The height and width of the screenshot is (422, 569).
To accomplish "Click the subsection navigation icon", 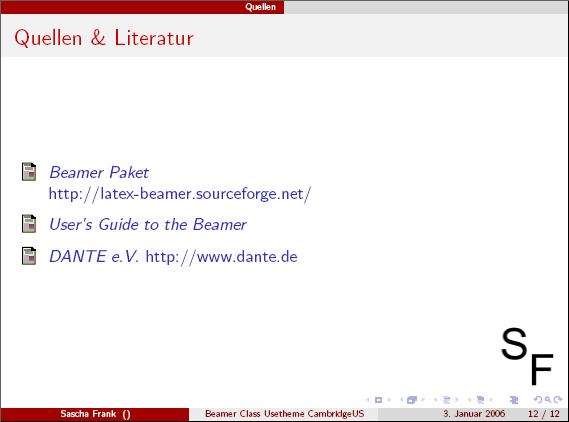I will pos(446,400).
